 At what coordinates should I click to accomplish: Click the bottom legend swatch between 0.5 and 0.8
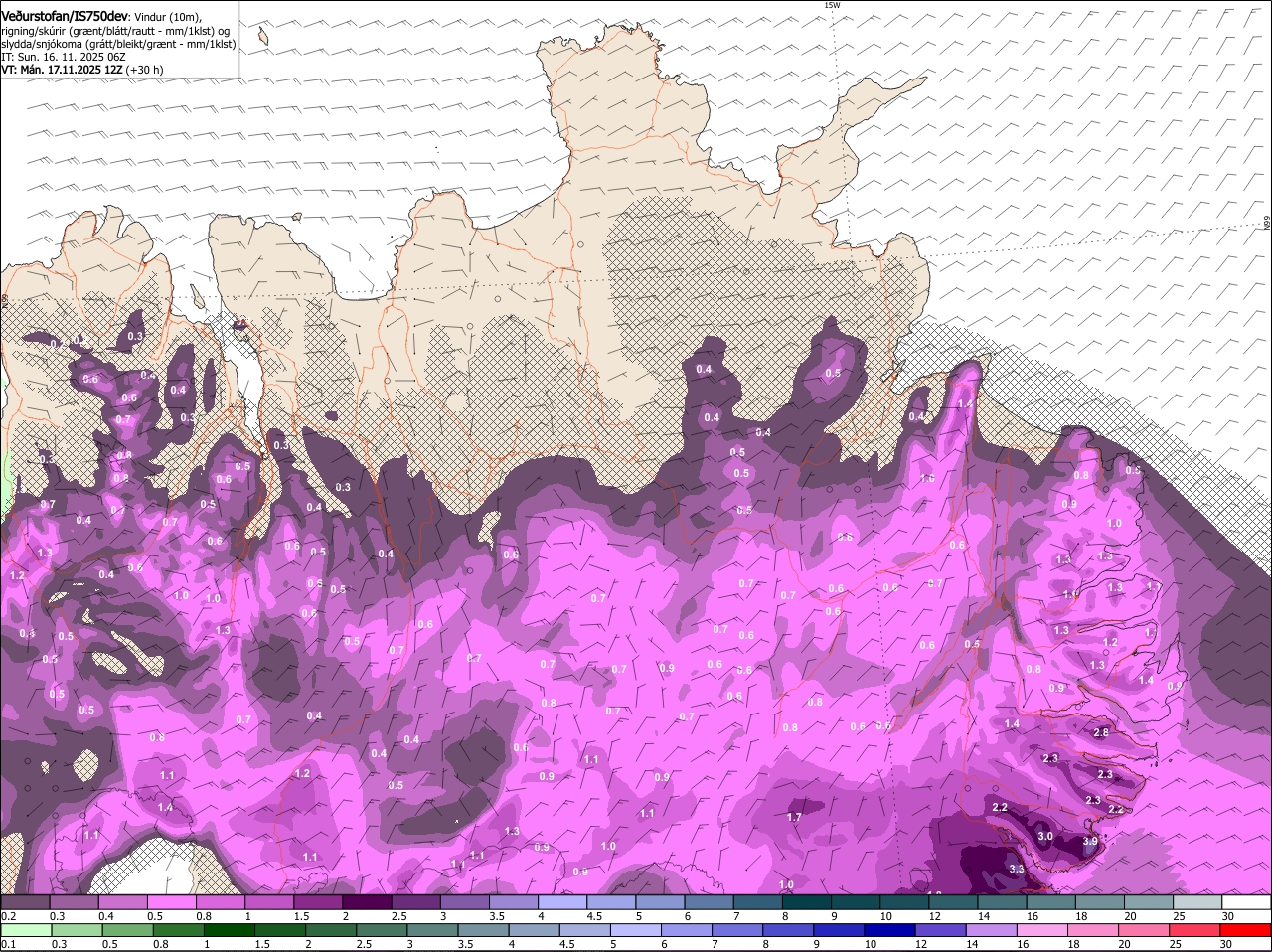click(x=128, y=931)
